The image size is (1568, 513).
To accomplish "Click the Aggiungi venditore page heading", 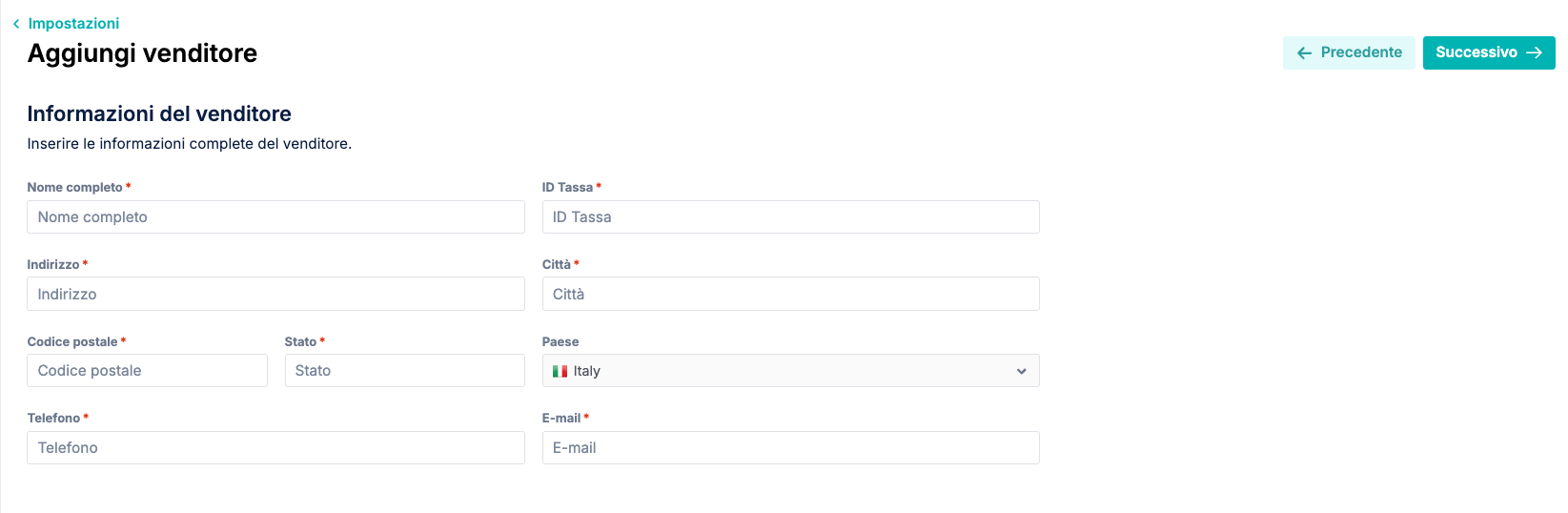I will pyautogui.click(x=142, y=53).
